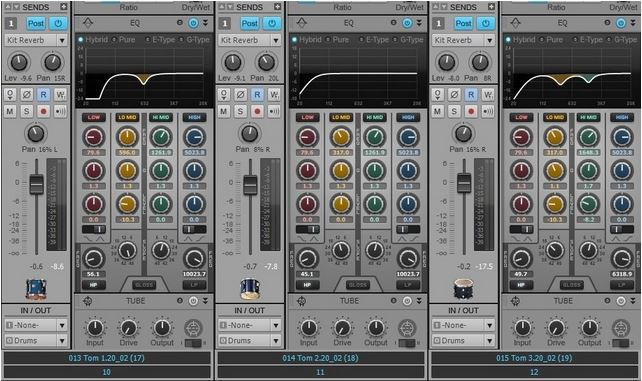The width and height of the screenshot is (642, 381).
Task: Click the Tom 2 drum track icon
Action: pos(249,289)
